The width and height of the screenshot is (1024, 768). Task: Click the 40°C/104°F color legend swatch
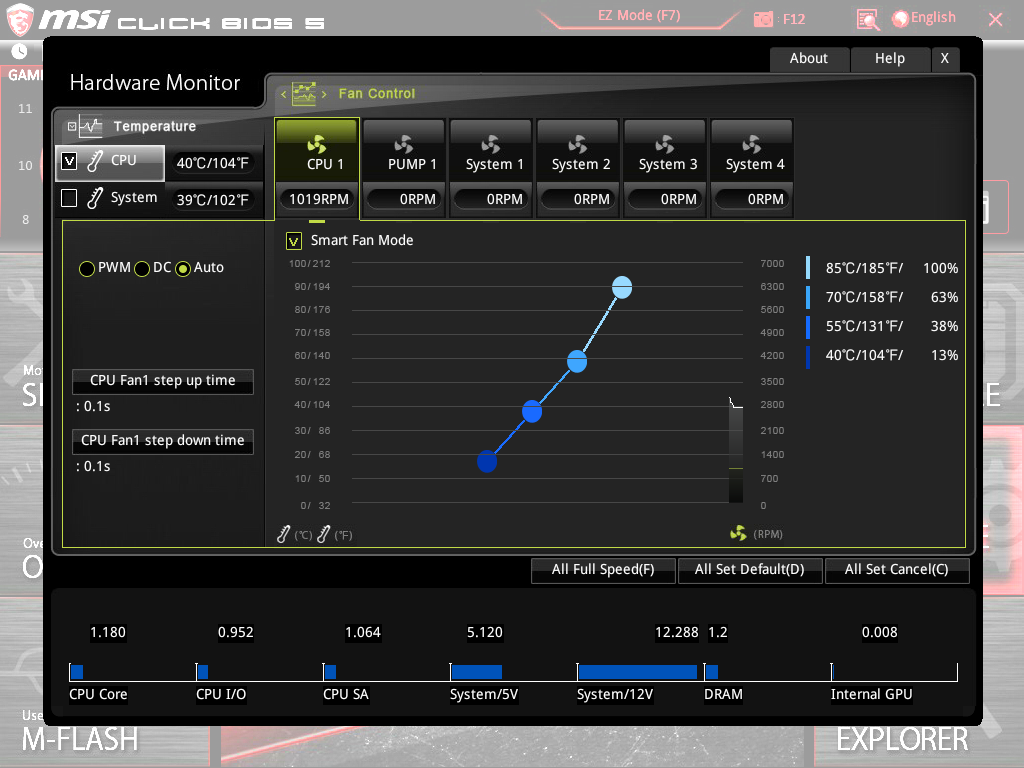coord(808,356)
